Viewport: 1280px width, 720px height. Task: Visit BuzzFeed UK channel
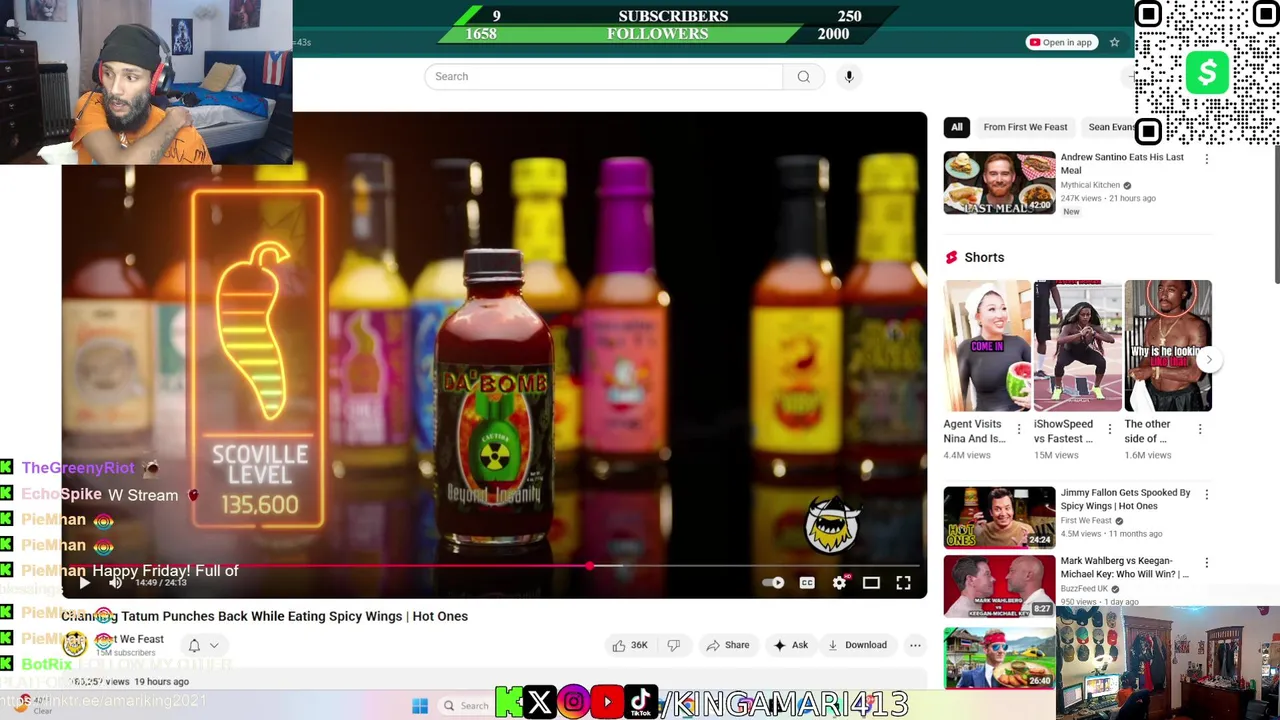coord(1084,589)
